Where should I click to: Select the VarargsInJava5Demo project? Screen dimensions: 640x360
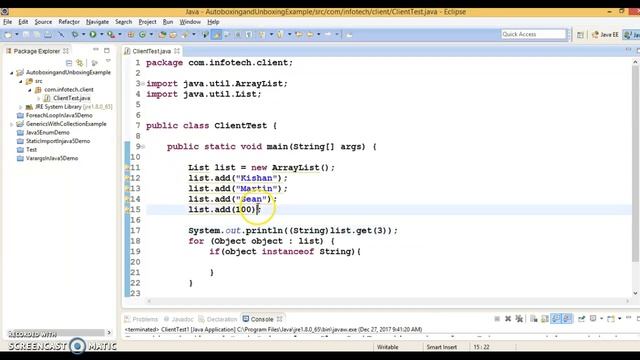(x=52, y=158)
